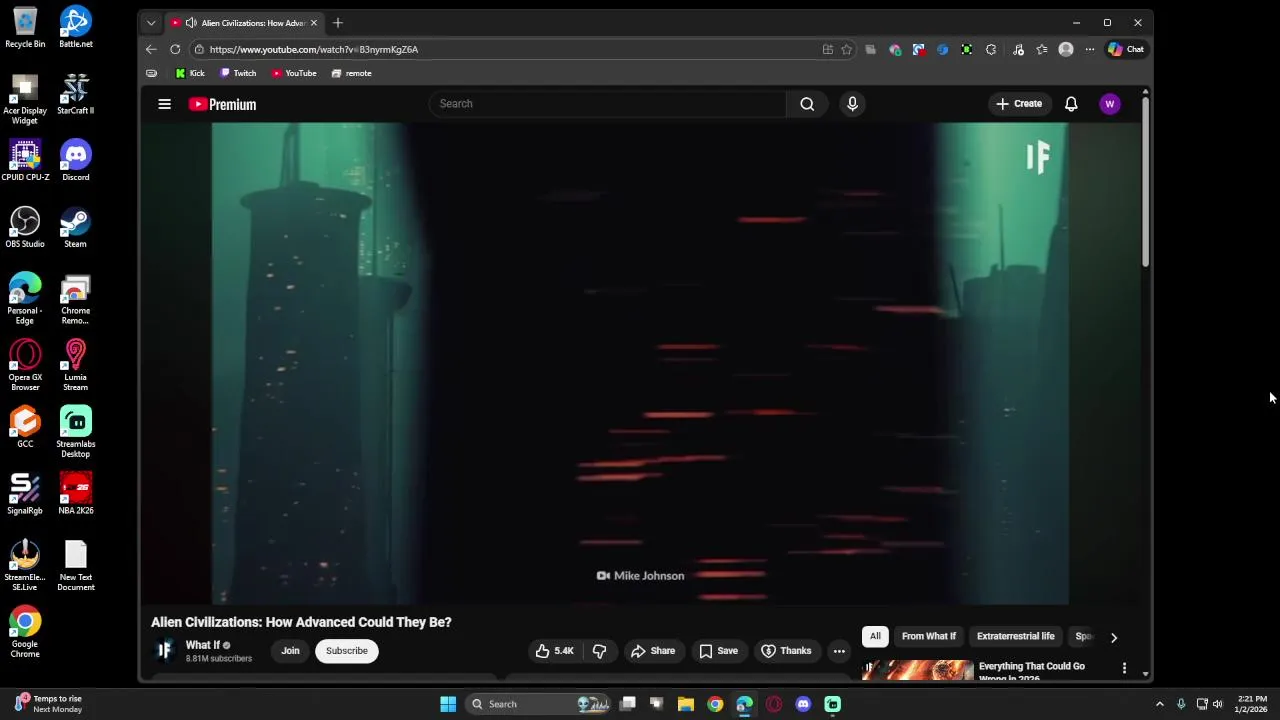The height and width of the screenshot is (720, 1280).
Task: Click the Thanks button
Action: coord(786,651)
